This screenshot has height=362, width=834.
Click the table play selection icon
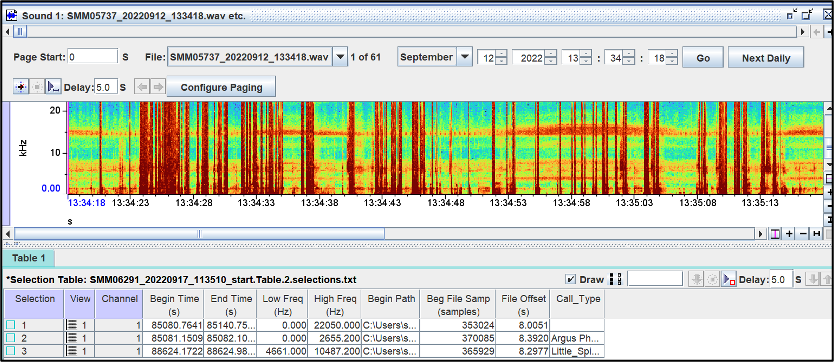[x=729, y=279]
